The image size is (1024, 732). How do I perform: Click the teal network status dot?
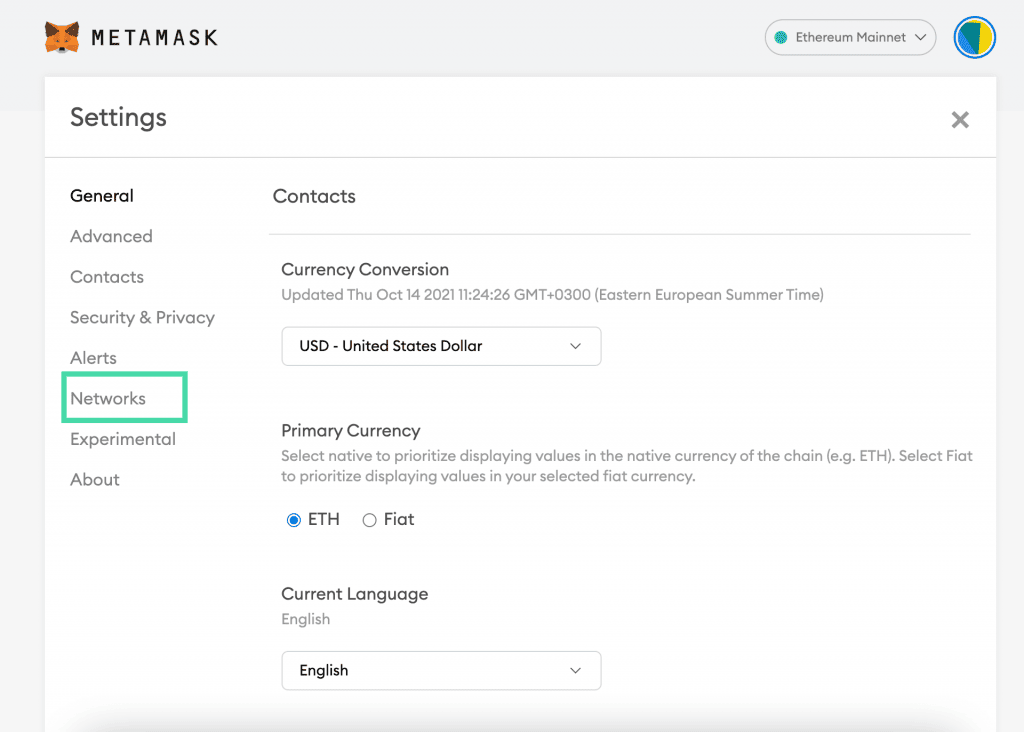coord(780,37)
